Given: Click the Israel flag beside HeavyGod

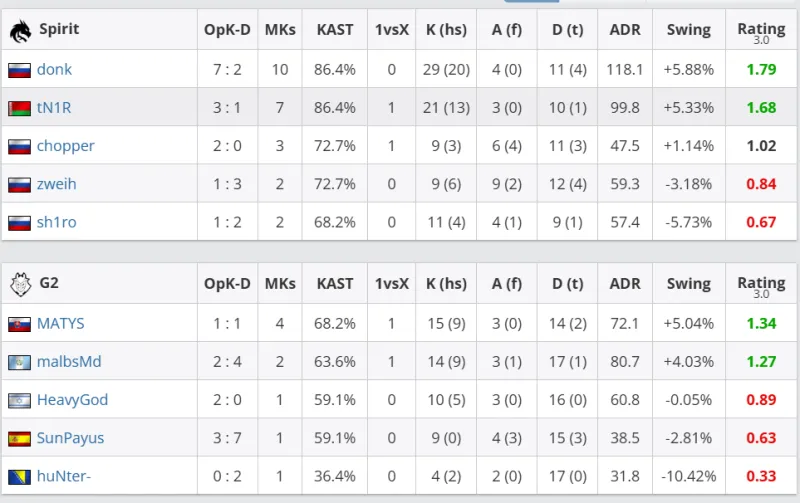Looking at the screenshot, I should pyautogui.click(x=19, y=400).
